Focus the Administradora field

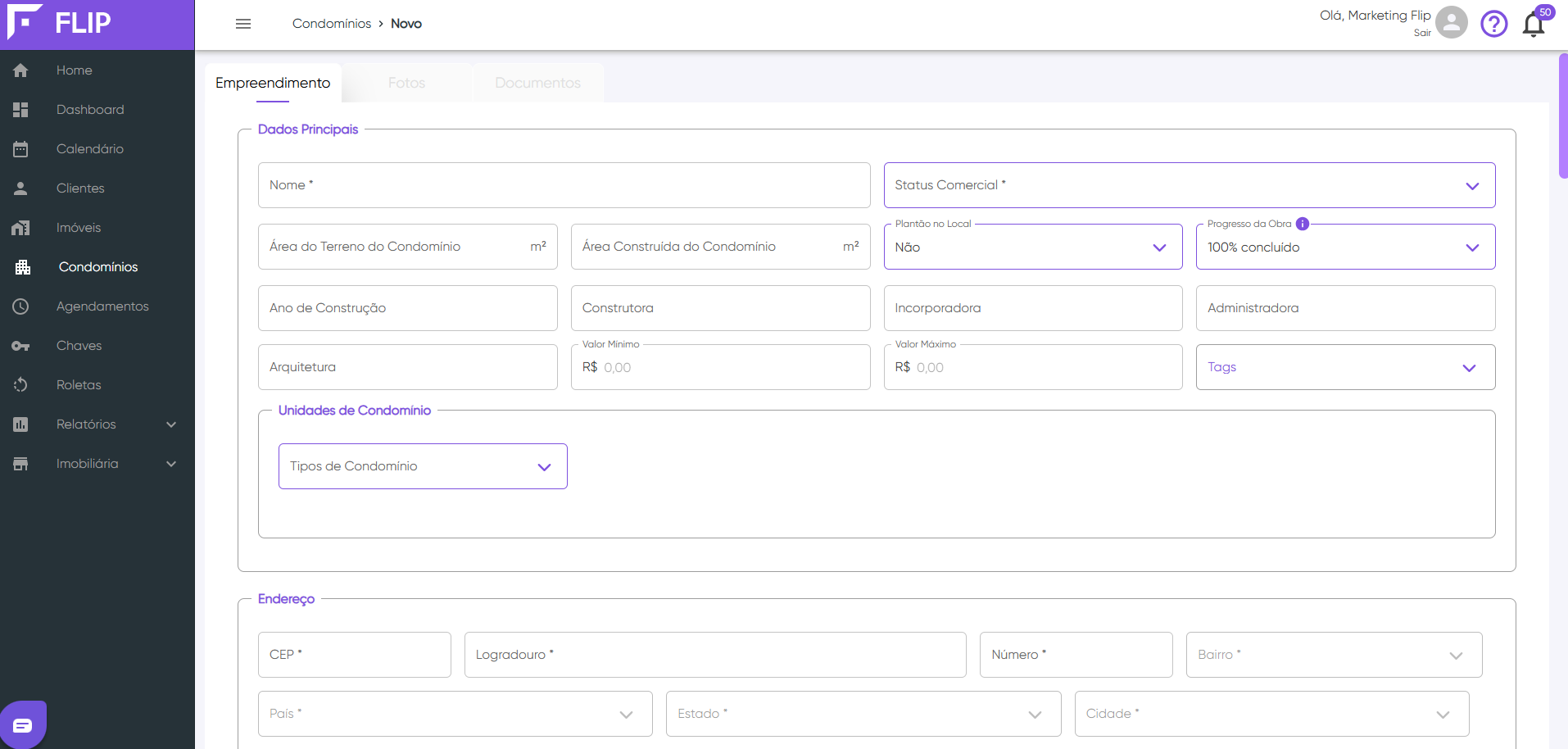click(x=1346, y=308)
